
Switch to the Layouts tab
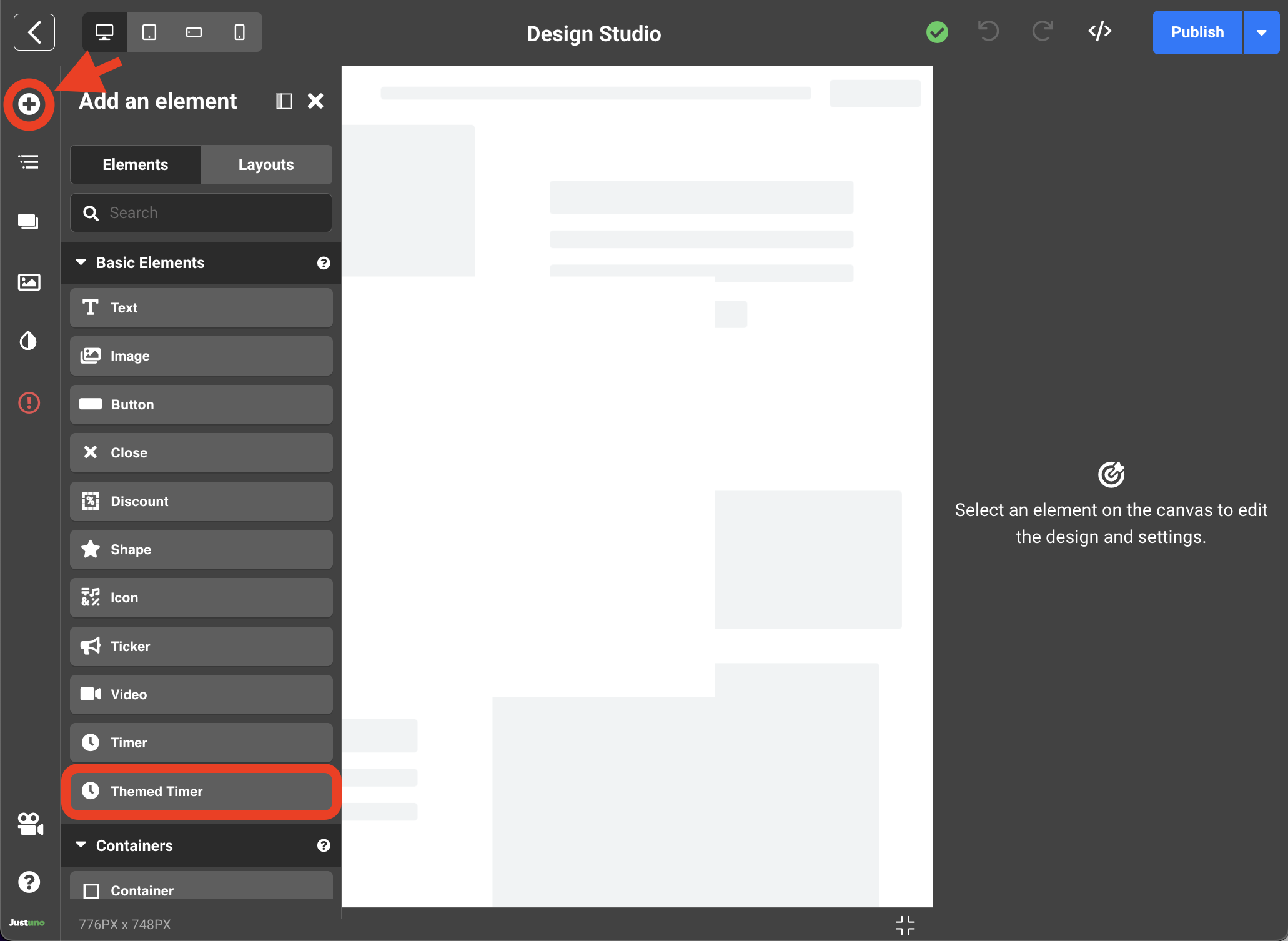(266, 164)
